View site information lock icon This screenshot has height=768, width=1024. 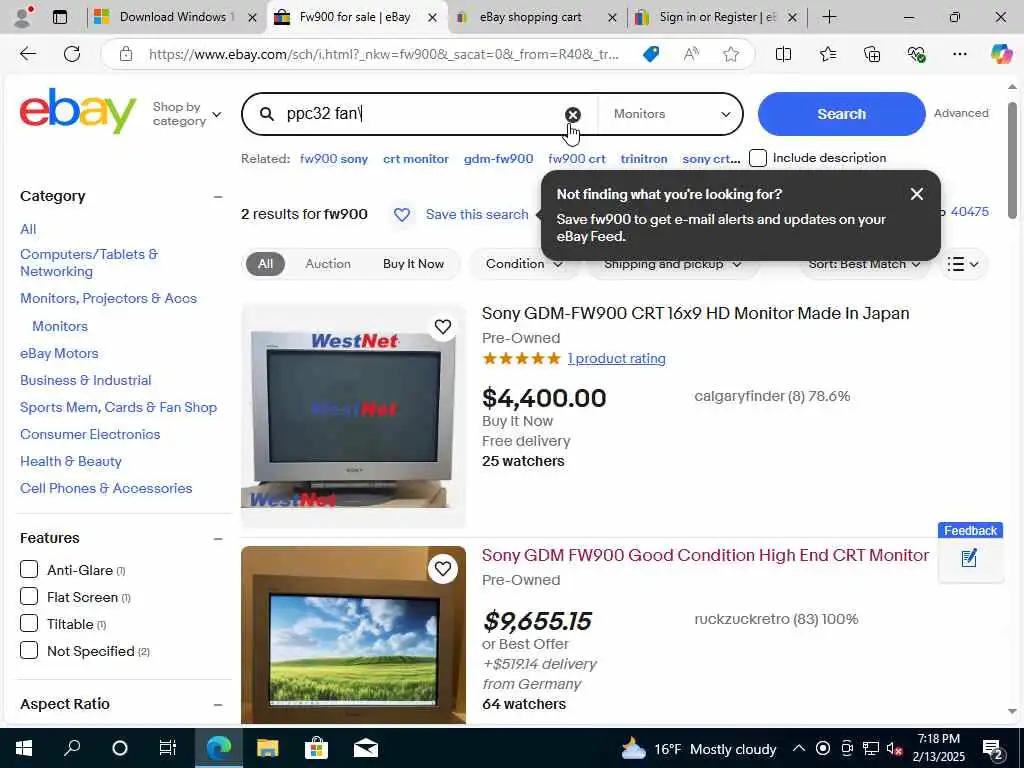coord(126,54)
